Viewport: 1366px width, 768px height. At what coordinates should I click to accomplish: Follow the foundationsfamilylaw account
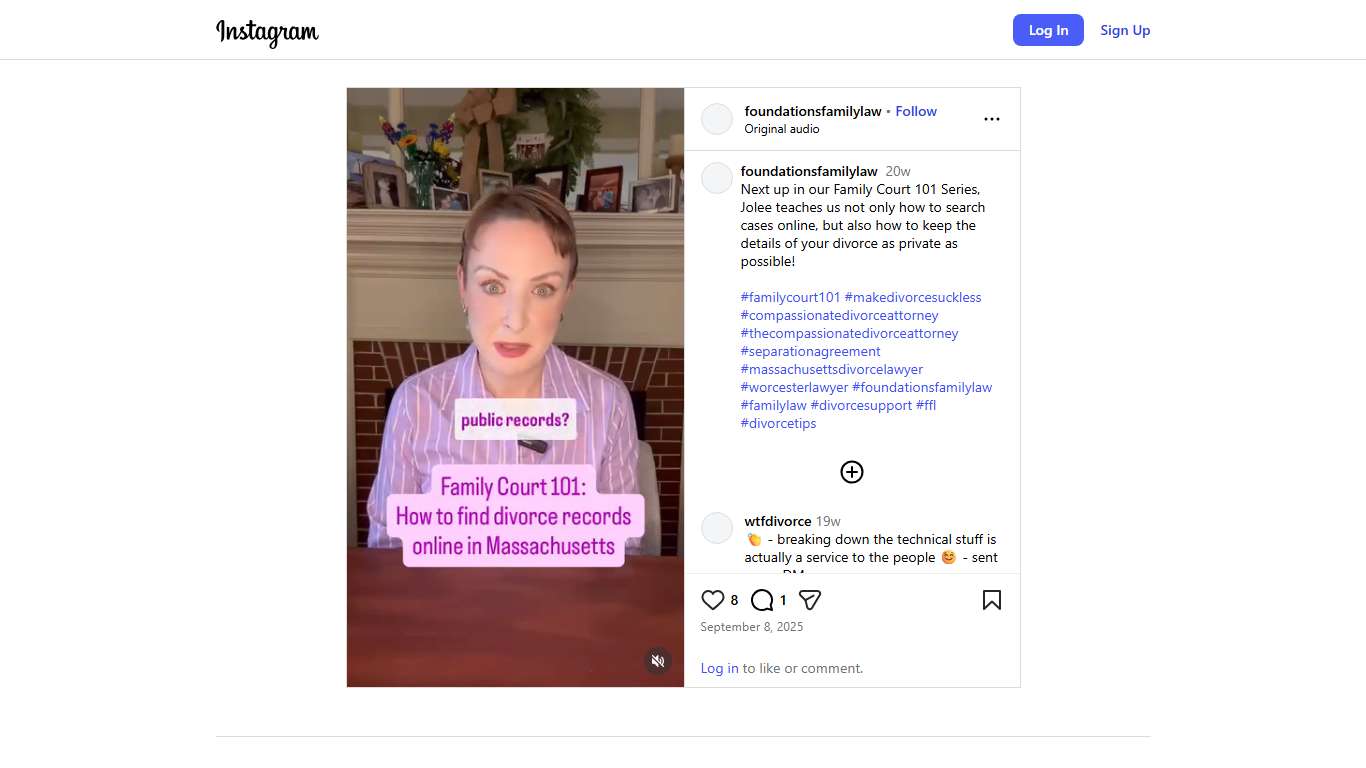tap(916, 111)
